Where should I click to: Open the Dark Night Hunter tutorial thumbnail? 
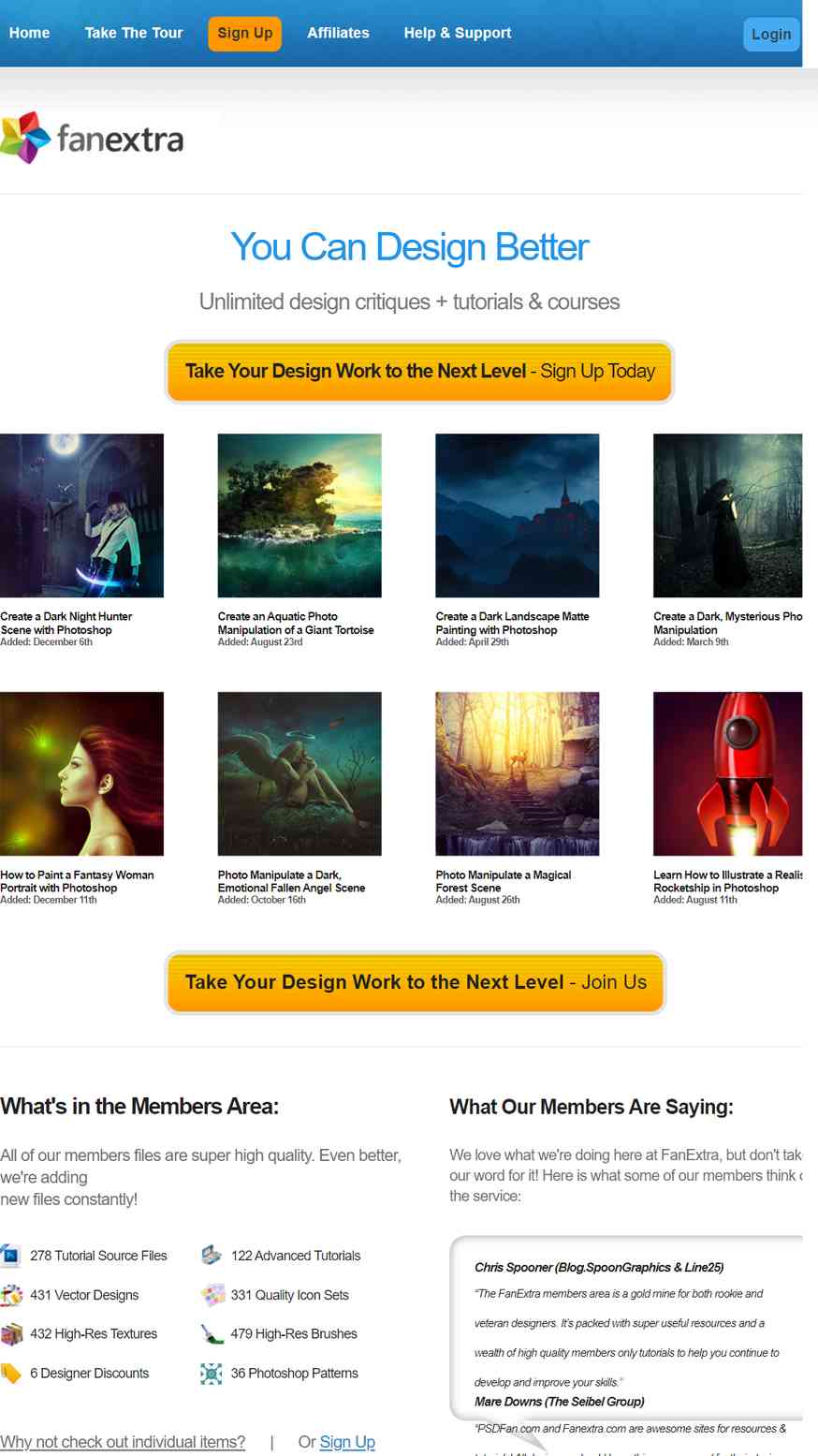click(x=81, y=515)
